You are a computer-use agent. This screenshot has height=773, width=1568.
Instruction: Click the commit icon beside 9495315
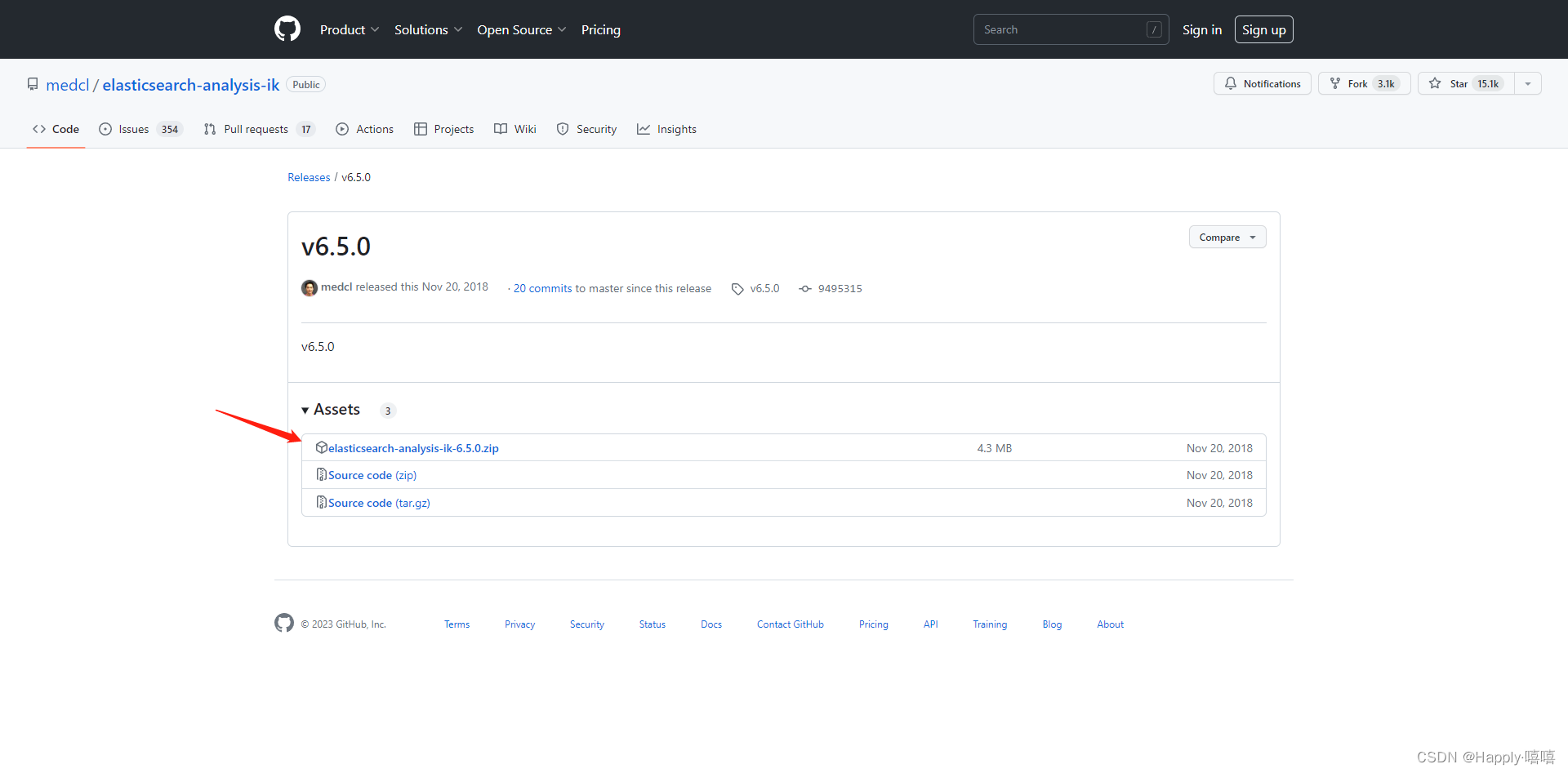(805, 289)
